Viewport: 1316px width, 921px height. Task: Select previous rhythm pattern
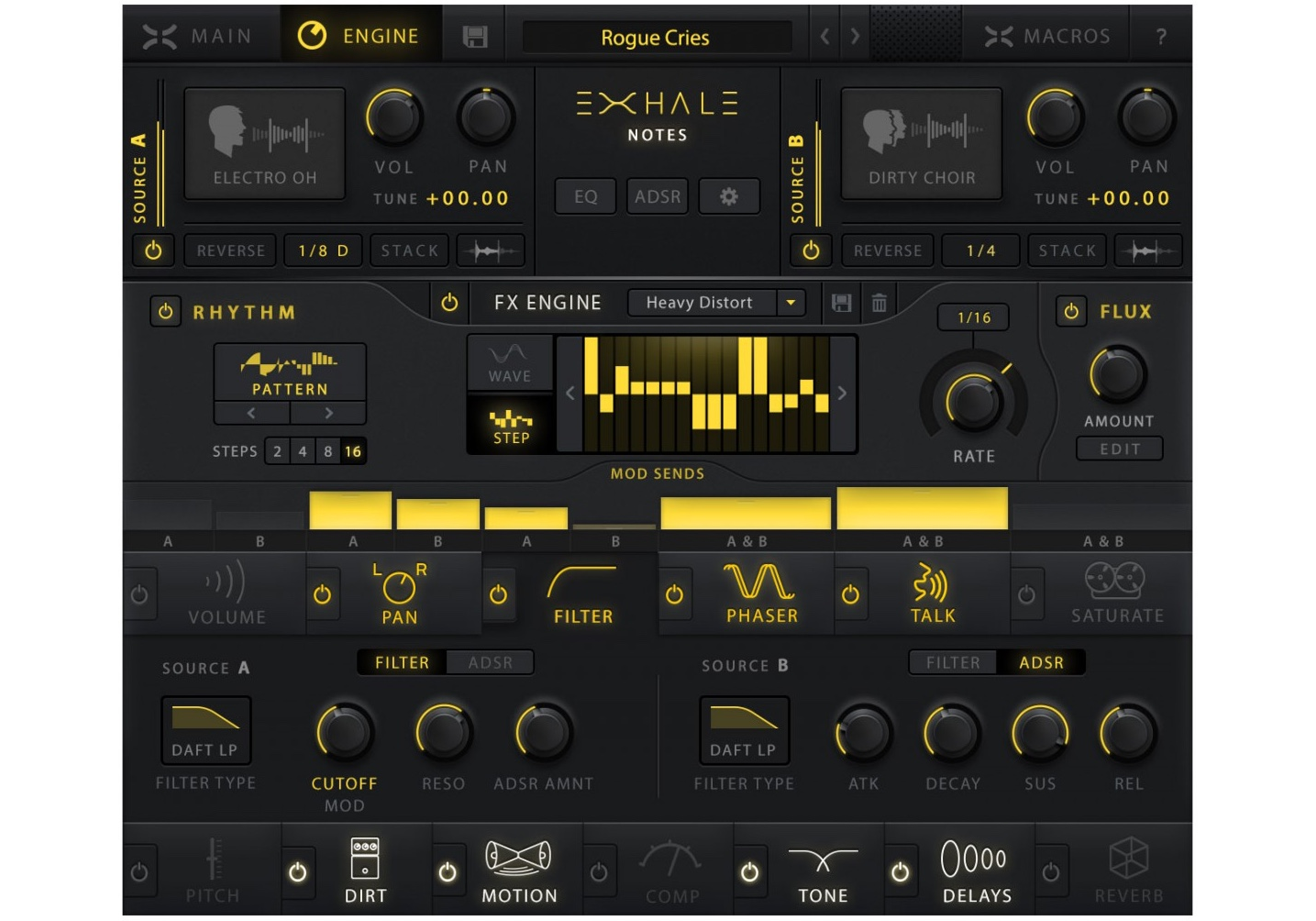252,413
